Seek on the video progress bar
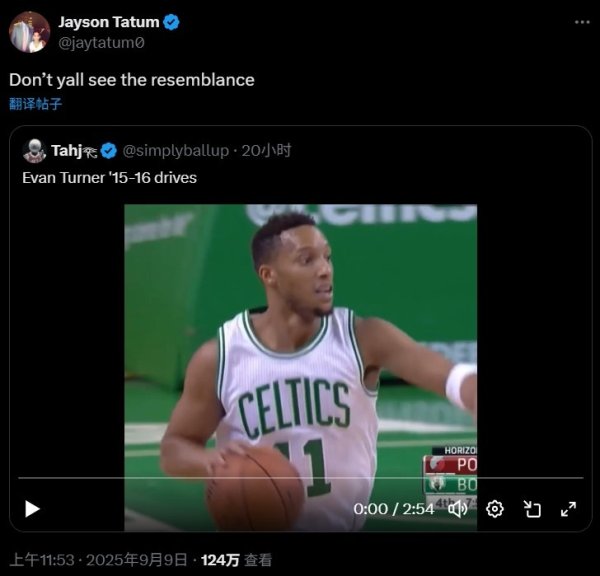This screenshot has height=576, width=600. pyautogui.click(x=300, y=478)
